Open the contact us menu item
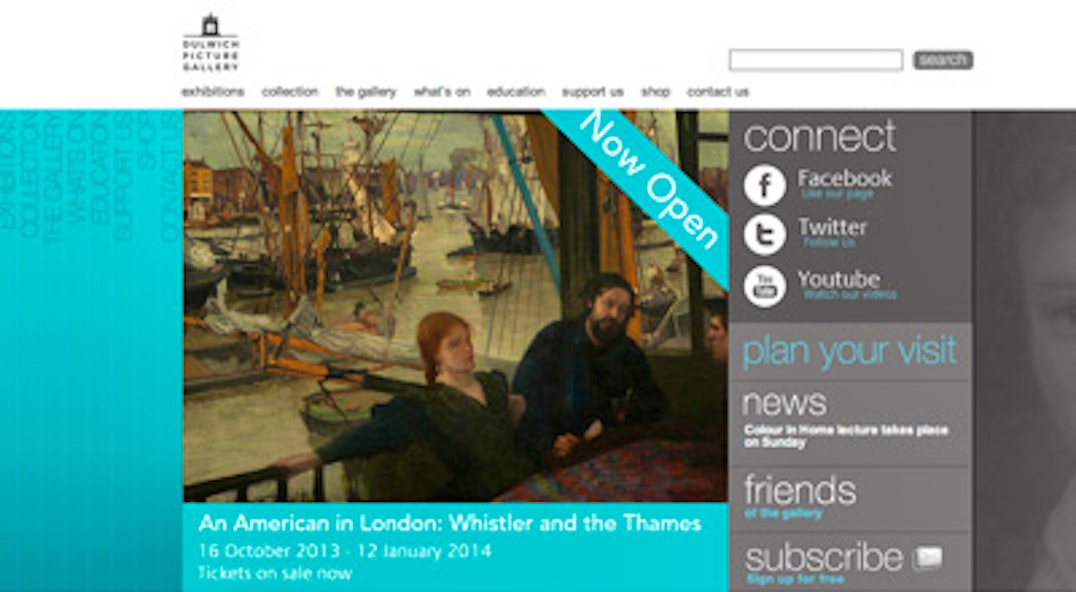The image size is (1076, 592). [x=718, y=92]
